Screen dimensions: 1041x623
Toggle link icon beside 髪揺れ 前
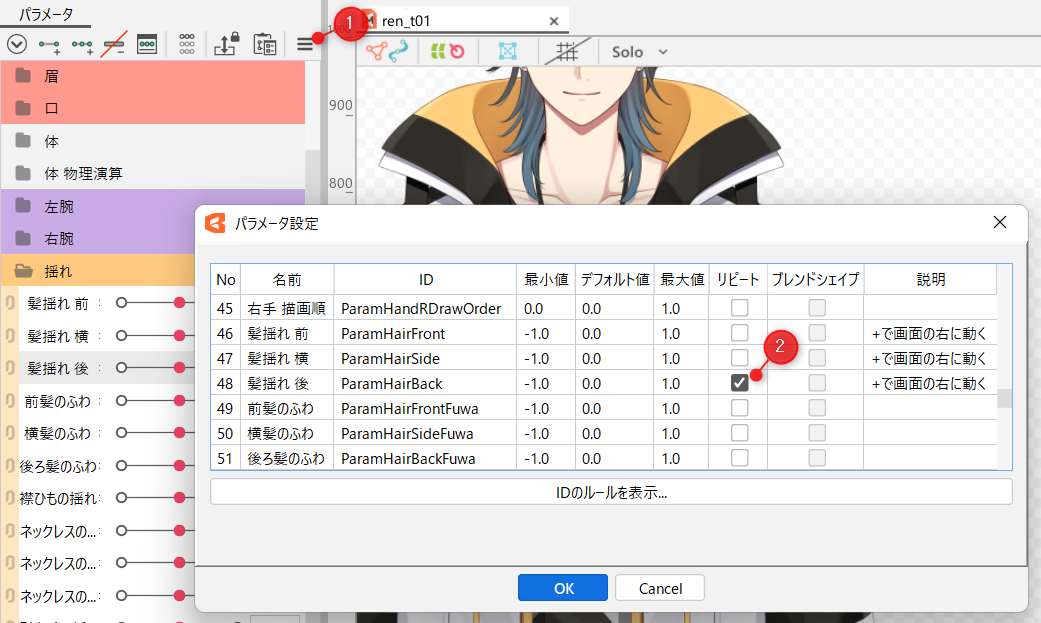point(10,304)
